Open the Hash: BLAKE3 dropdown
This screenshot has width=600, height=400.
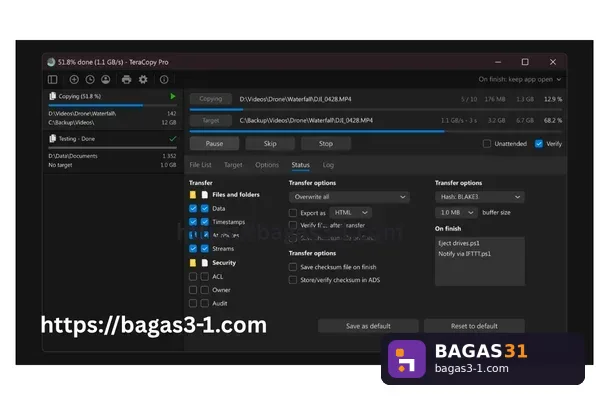click(480, 197)
